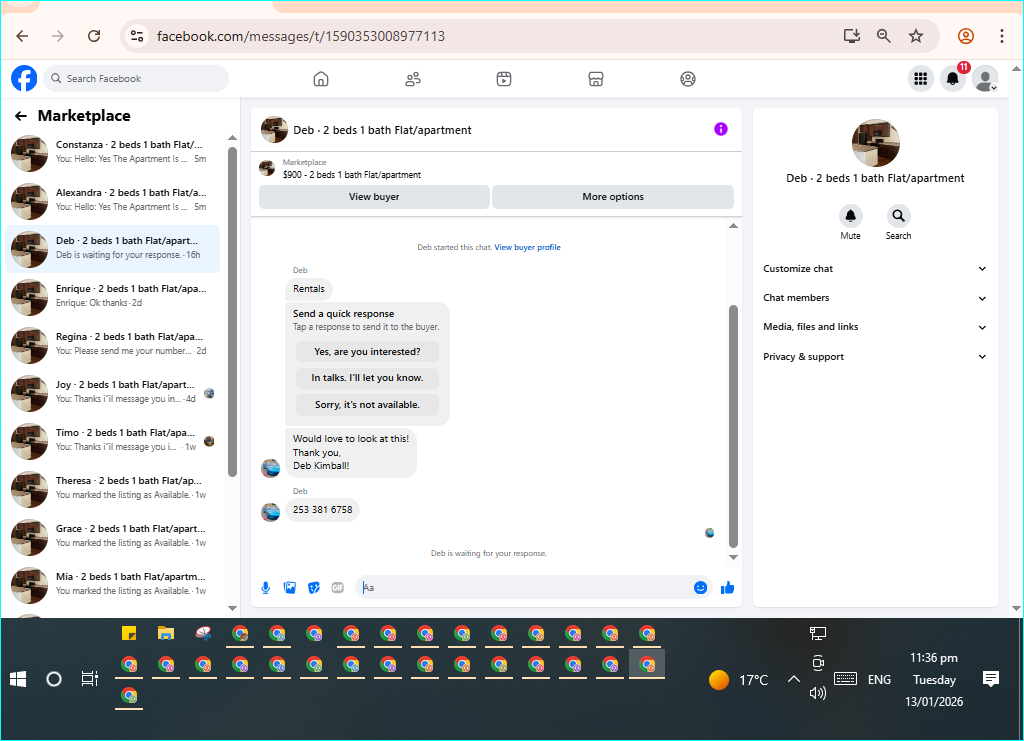The image size is (1024, 741).
Task: Open the Reels video icon
Action: tap(504, 79)
